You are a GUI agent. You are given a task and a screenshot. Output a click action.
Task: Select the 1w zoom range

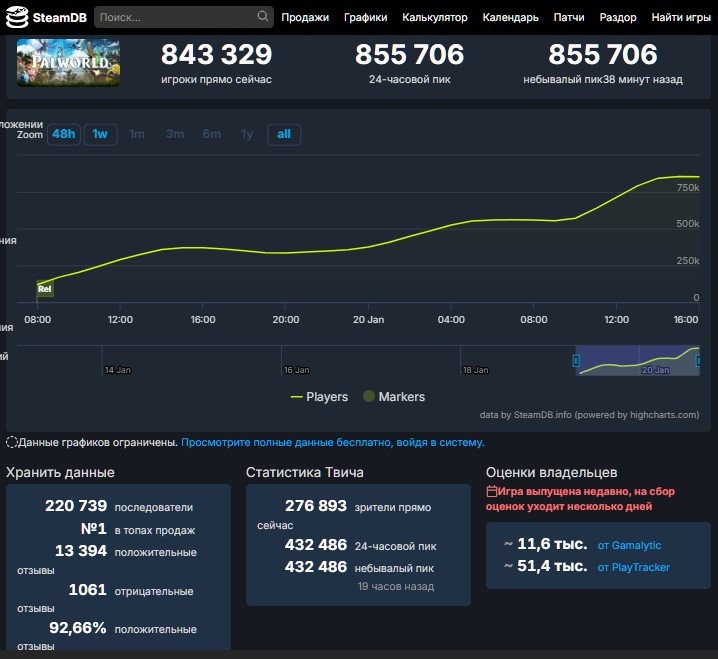(100, 134)
